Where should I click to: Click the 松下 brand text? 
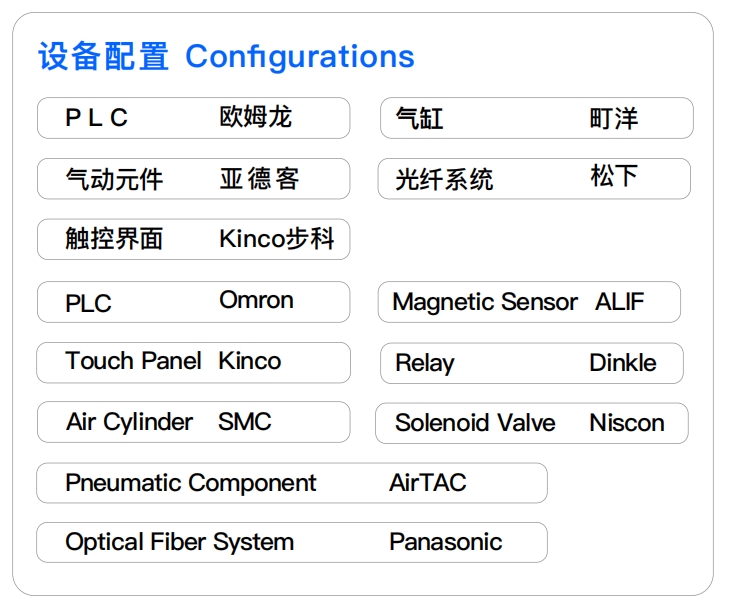point(614,177)
